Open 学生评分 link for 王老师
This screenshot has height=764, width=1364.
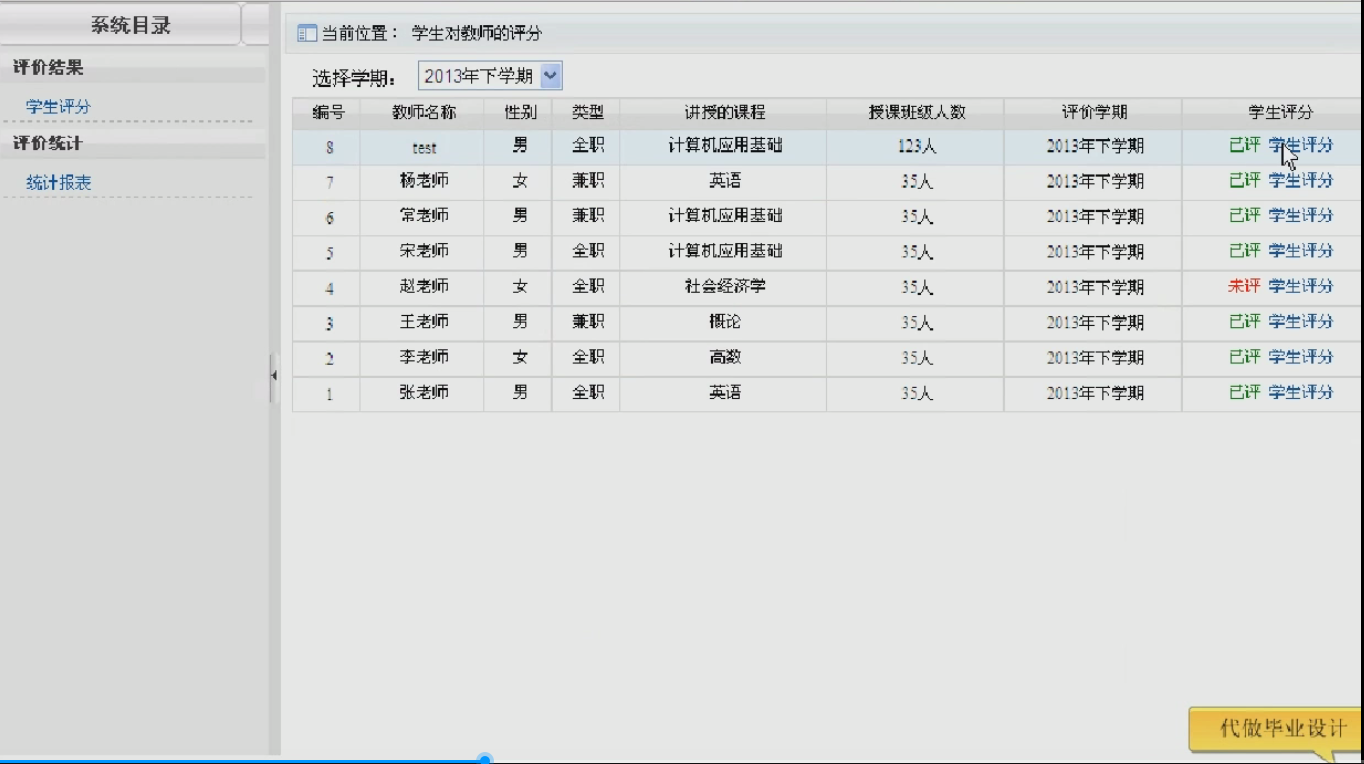(x=1300, y=322)
